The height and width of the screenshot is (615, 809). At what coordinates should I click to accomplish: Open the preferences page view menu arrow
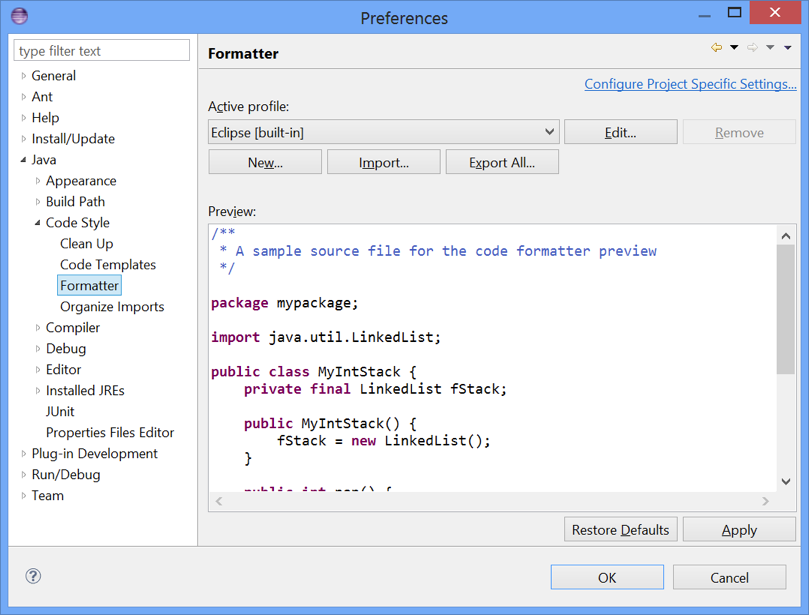coord(787,47)
